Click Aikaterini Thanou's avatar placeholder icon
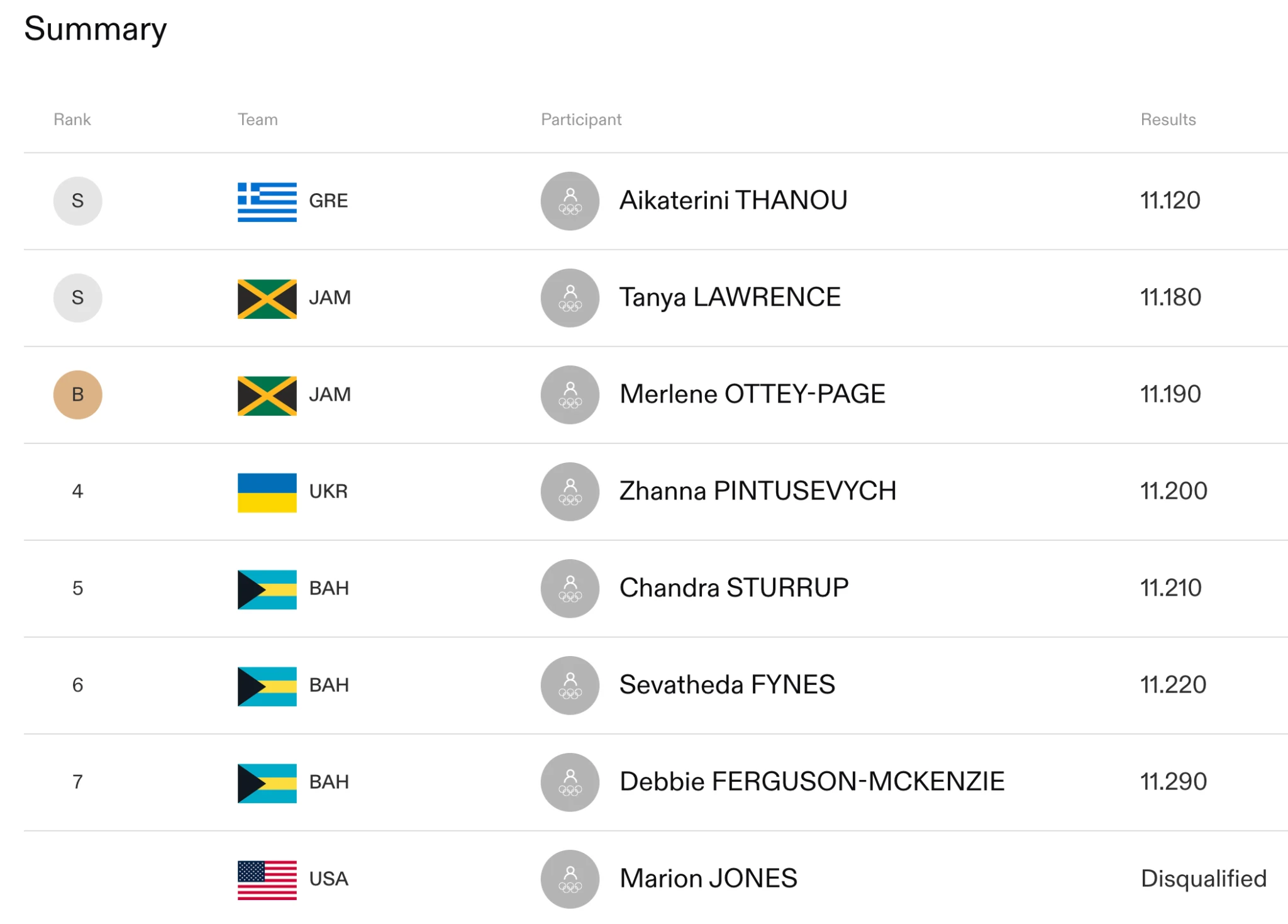The image size is (1288, 924). [570, 201]
